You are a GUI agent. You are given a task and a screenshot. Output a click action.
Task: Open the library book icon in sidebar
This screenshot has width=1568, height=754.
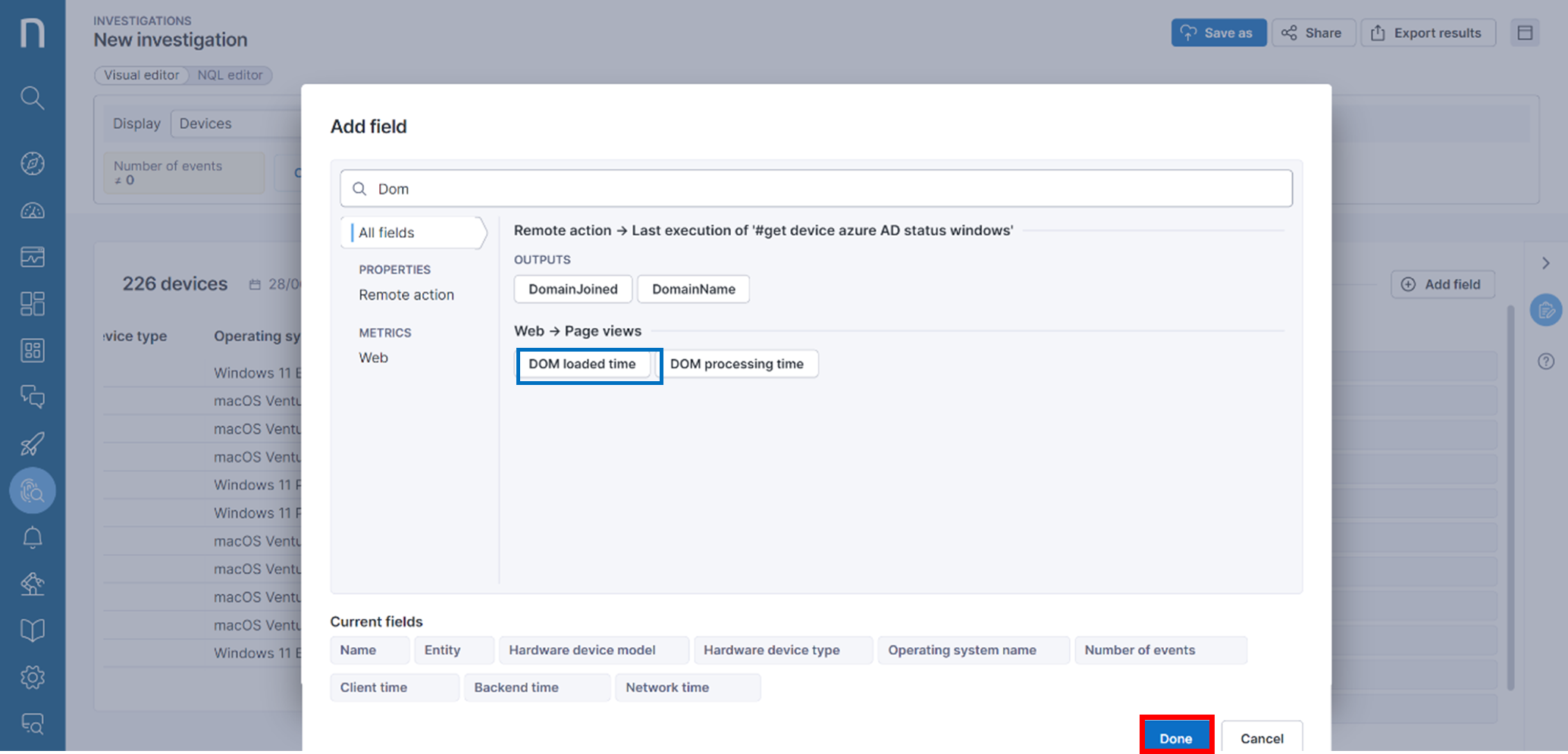(32, 629)
